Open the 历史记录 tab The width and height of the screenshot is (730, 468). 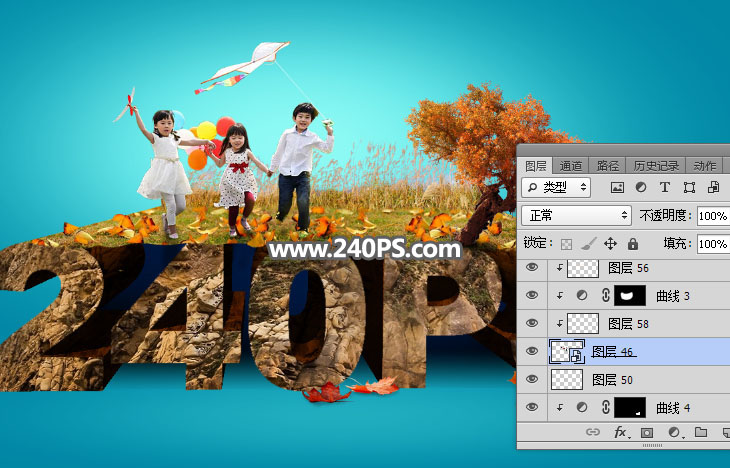(x=656, y=166)
